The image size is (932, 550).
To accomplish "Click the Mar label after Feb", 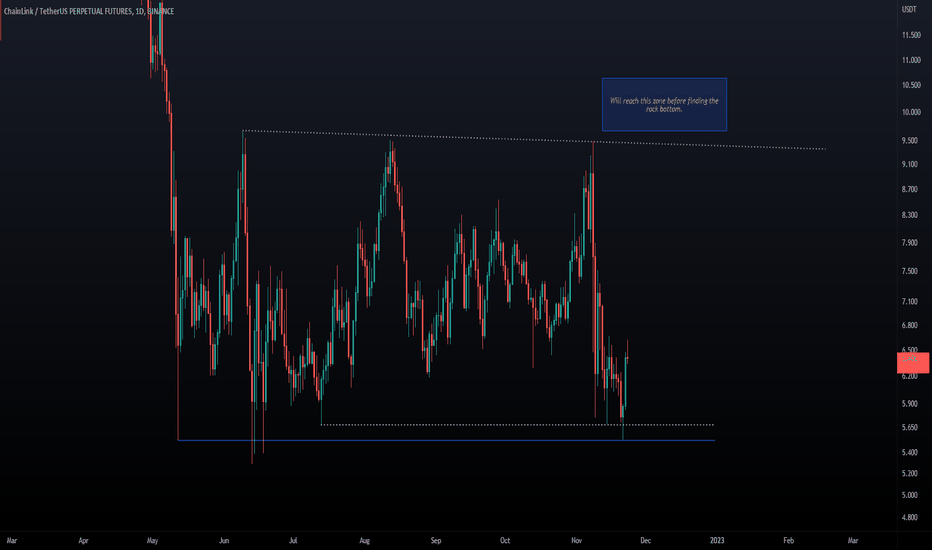I will pyautogui.click(x=852, y=540).
